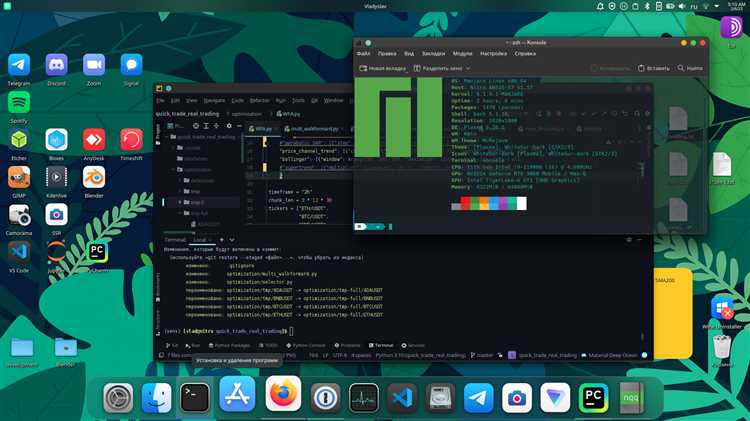
Task: Open the Модули menu in Konsole
Action: tap(463, 54)
